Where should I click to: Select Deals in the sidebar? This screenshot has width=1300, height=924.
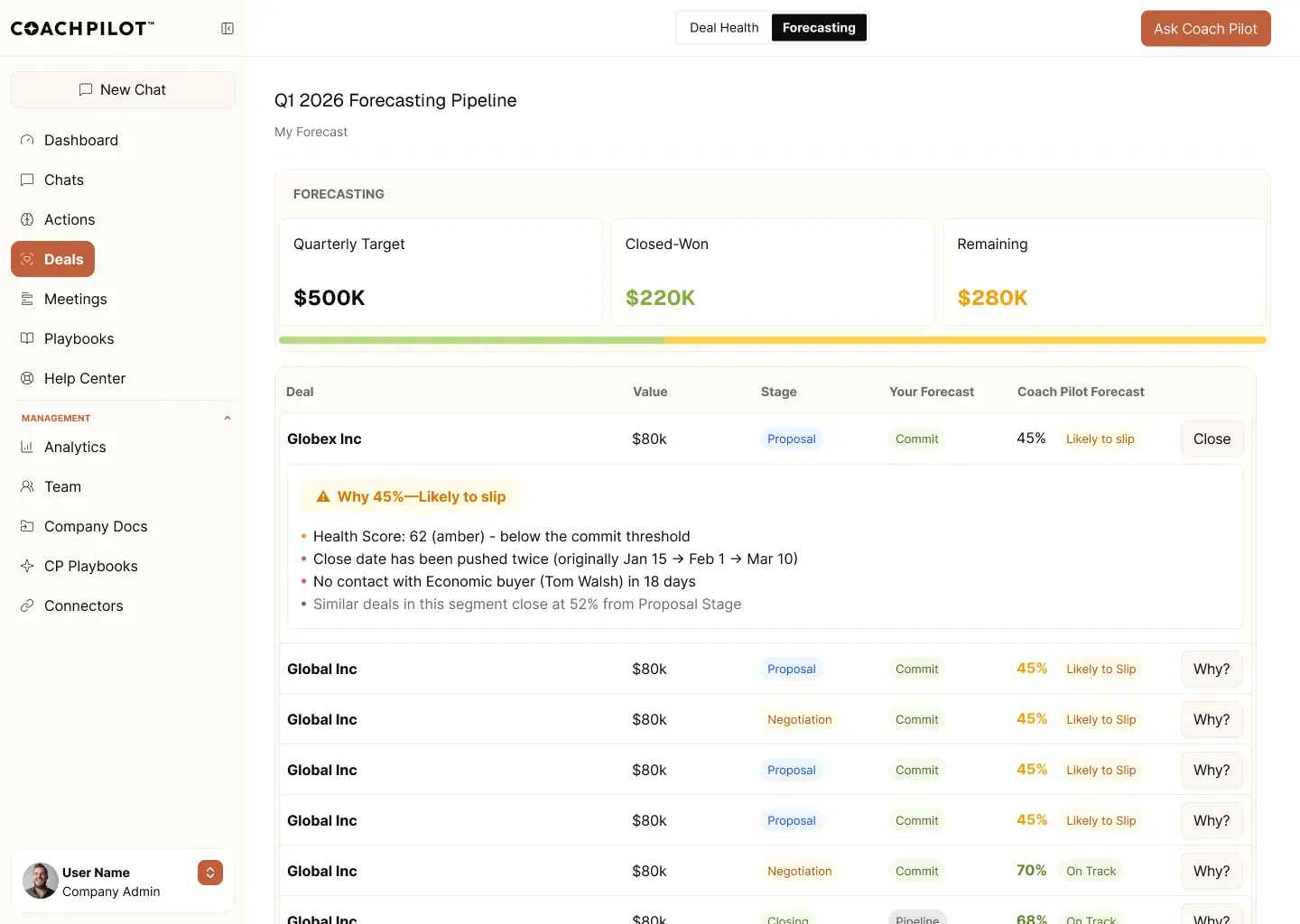tap(53, 259)
